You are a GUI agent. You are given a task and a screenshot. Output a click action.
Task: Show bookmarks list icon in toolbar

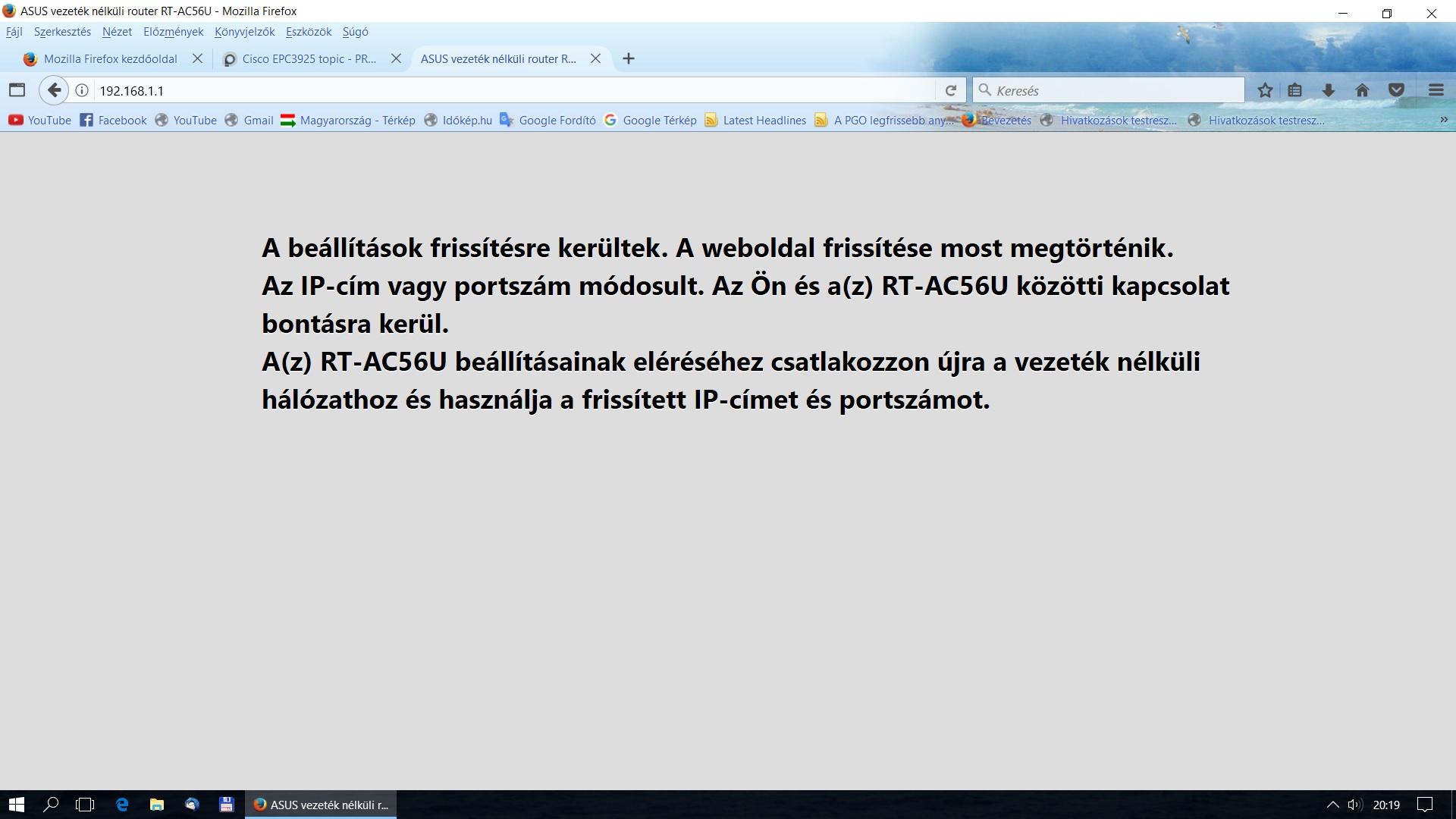(1295, 90)
